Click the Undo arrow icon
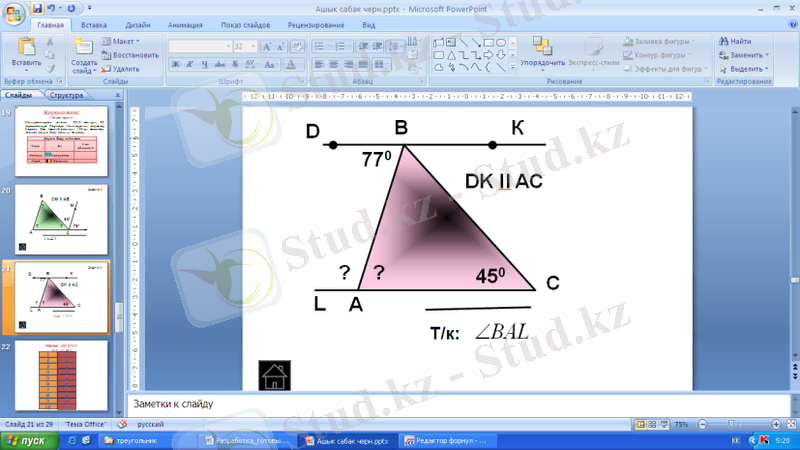Image resolution: width=800 pixels, height=450 pixels. (x=51, y=7)
